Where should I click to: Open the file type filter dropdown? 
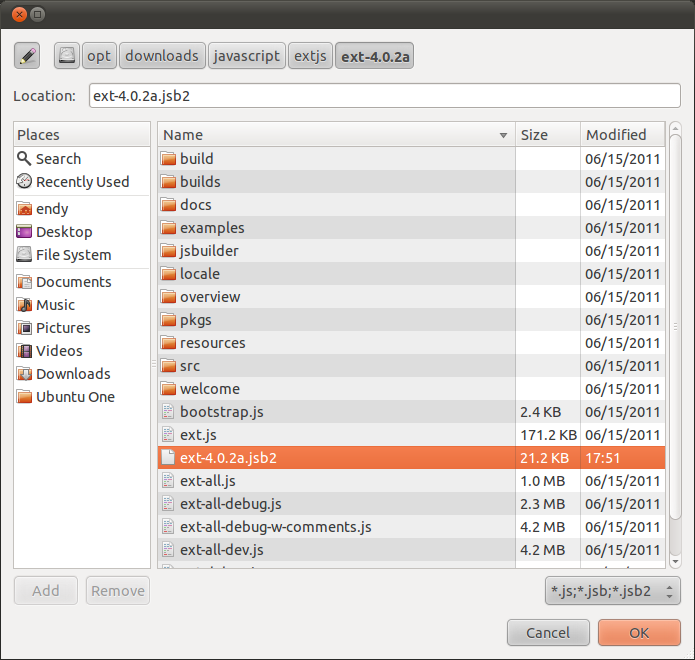click(613, 590)
